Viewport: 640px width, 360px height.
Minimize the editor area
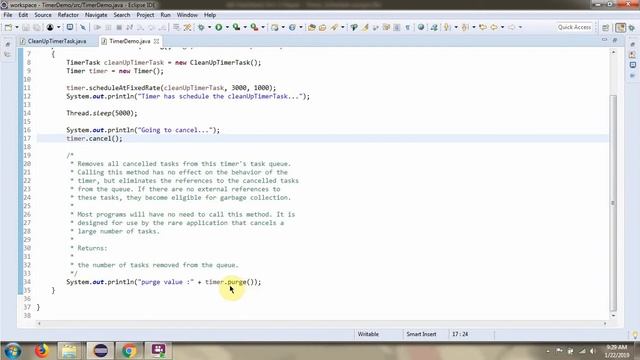pyautogui.click(x=604, y=40)
